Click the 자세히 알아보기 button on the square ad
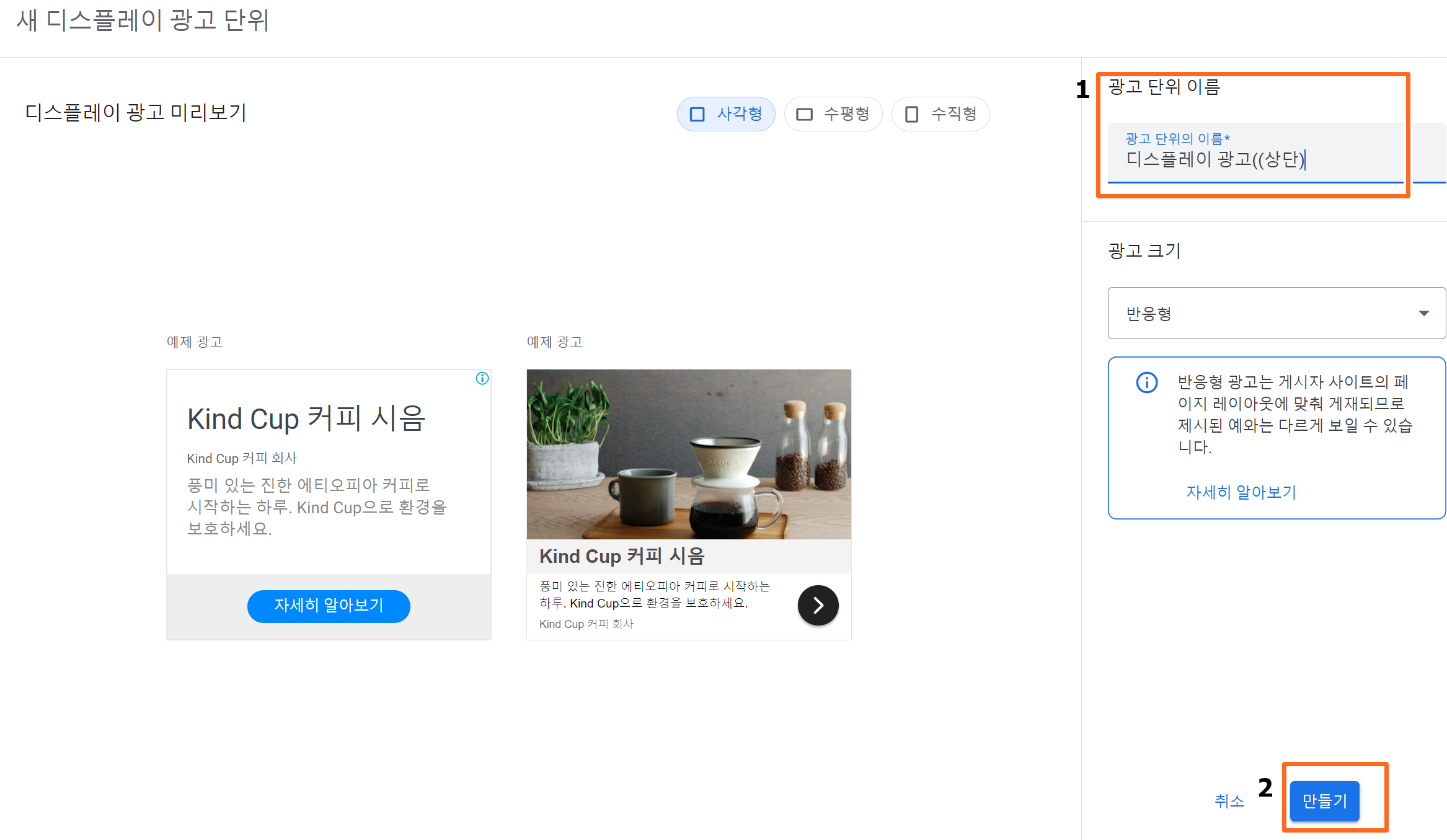This screenshot has height=840, width=1447. tap(328, 606)
